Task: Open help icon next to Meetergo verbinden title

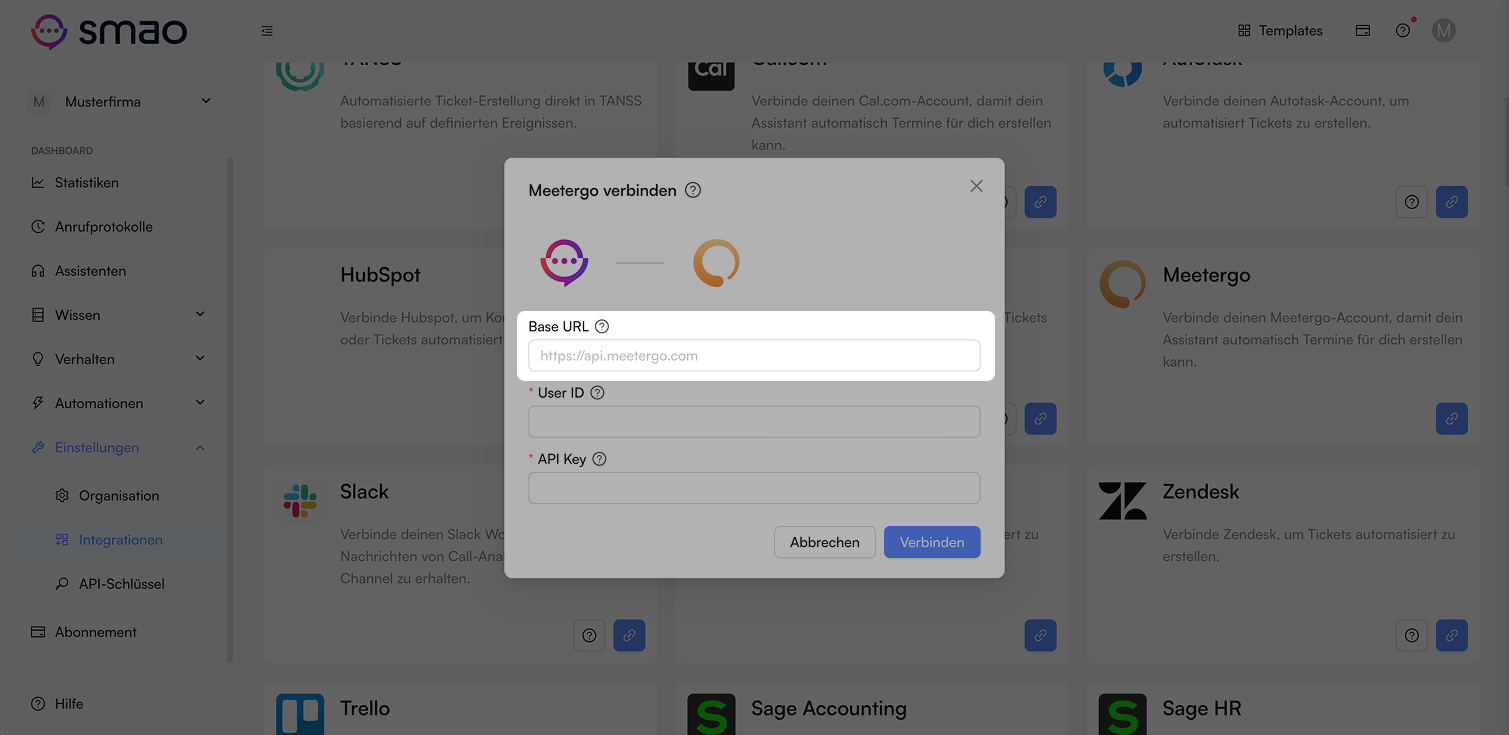Action: click(x=693, y=190)
